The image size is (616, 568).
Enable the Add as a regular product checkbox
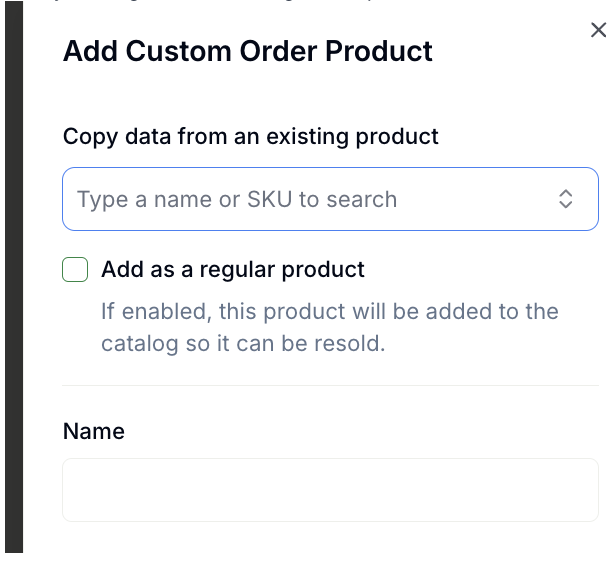point(75,270)
